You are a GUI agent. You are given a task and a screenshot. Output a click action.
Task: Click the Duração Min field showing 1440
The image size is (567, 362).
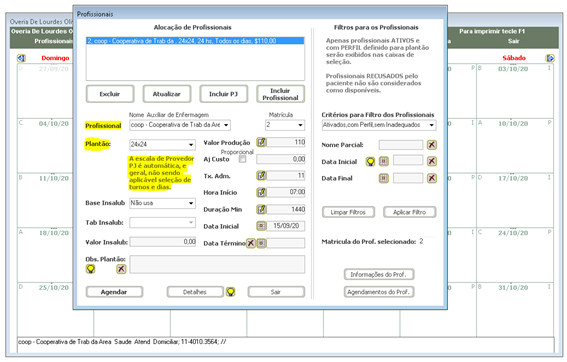point(286,209)
